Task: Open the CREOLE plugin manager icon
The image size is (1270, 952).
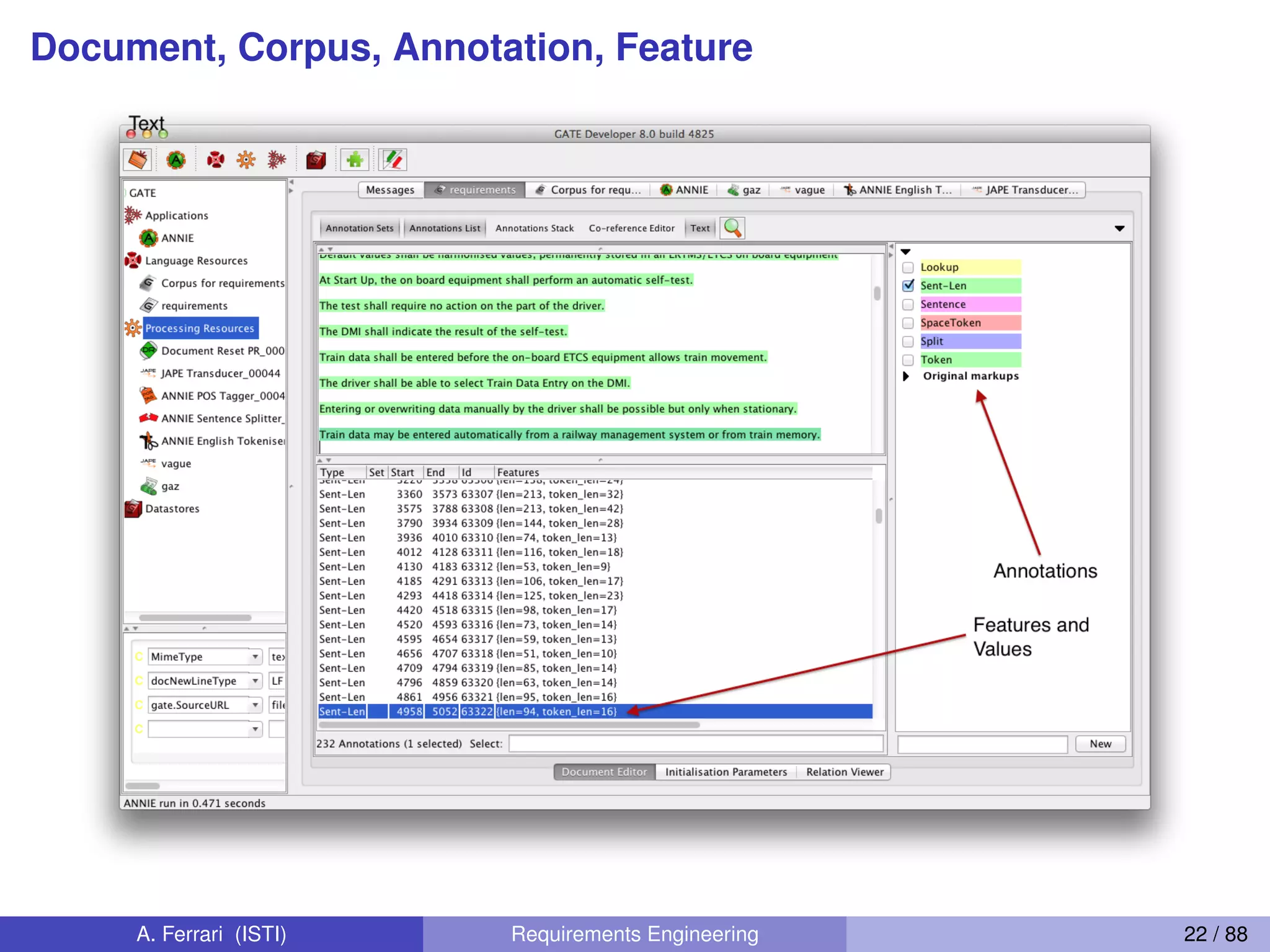Action: coord(355,160)
